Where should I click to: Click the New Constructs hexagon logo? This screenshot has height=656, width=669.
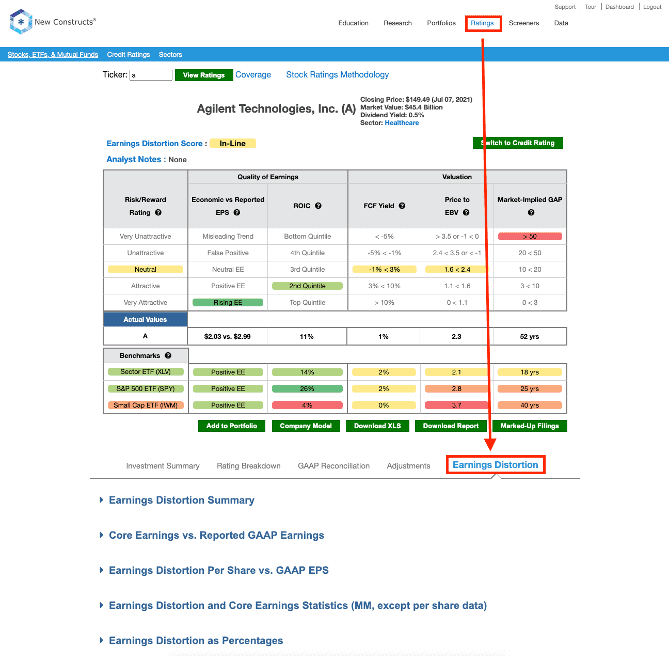point(21,22)
